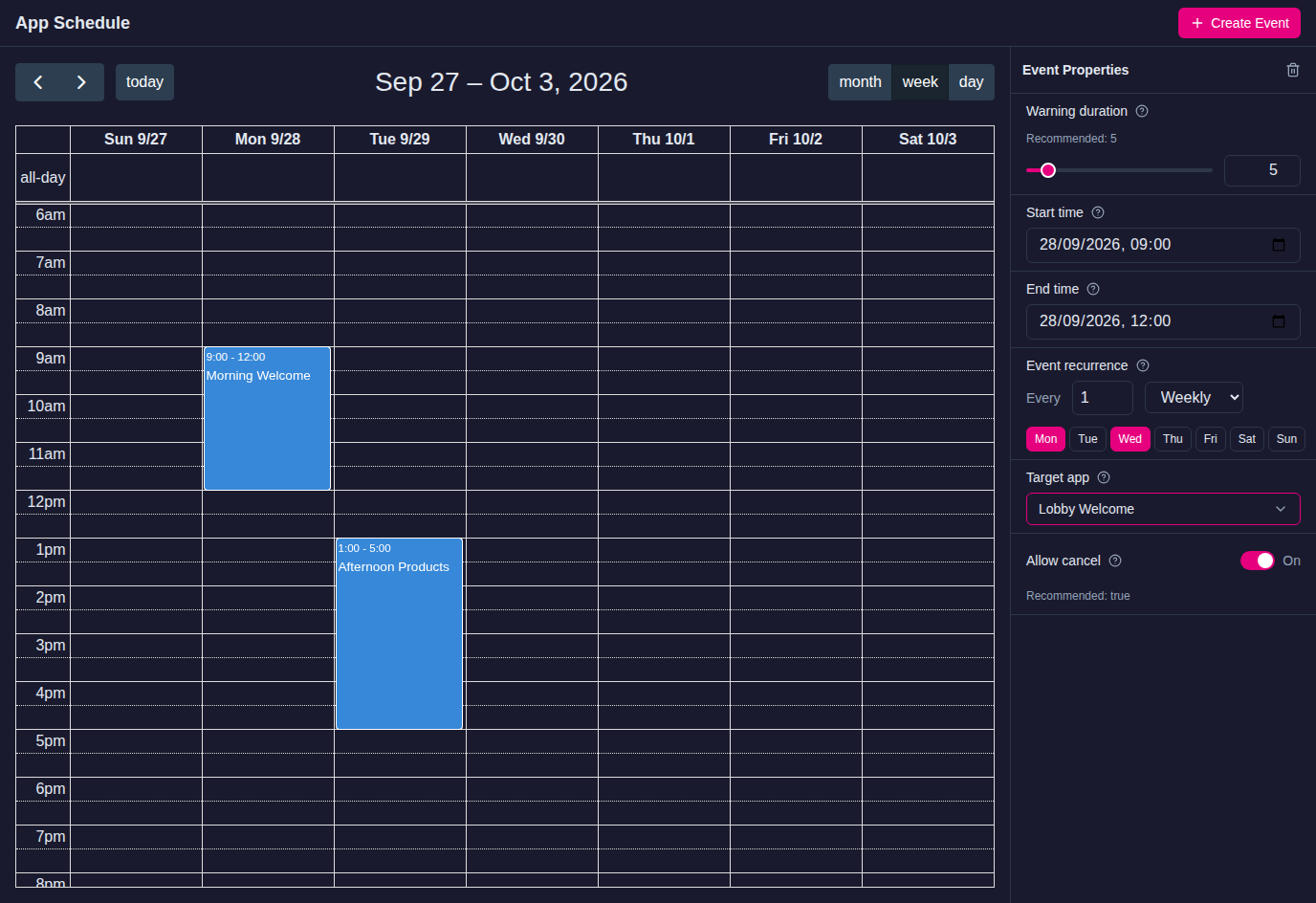The image size is (1316, 903).
Task: Toggle Wed recurrence day
Action: (1130, 439)
